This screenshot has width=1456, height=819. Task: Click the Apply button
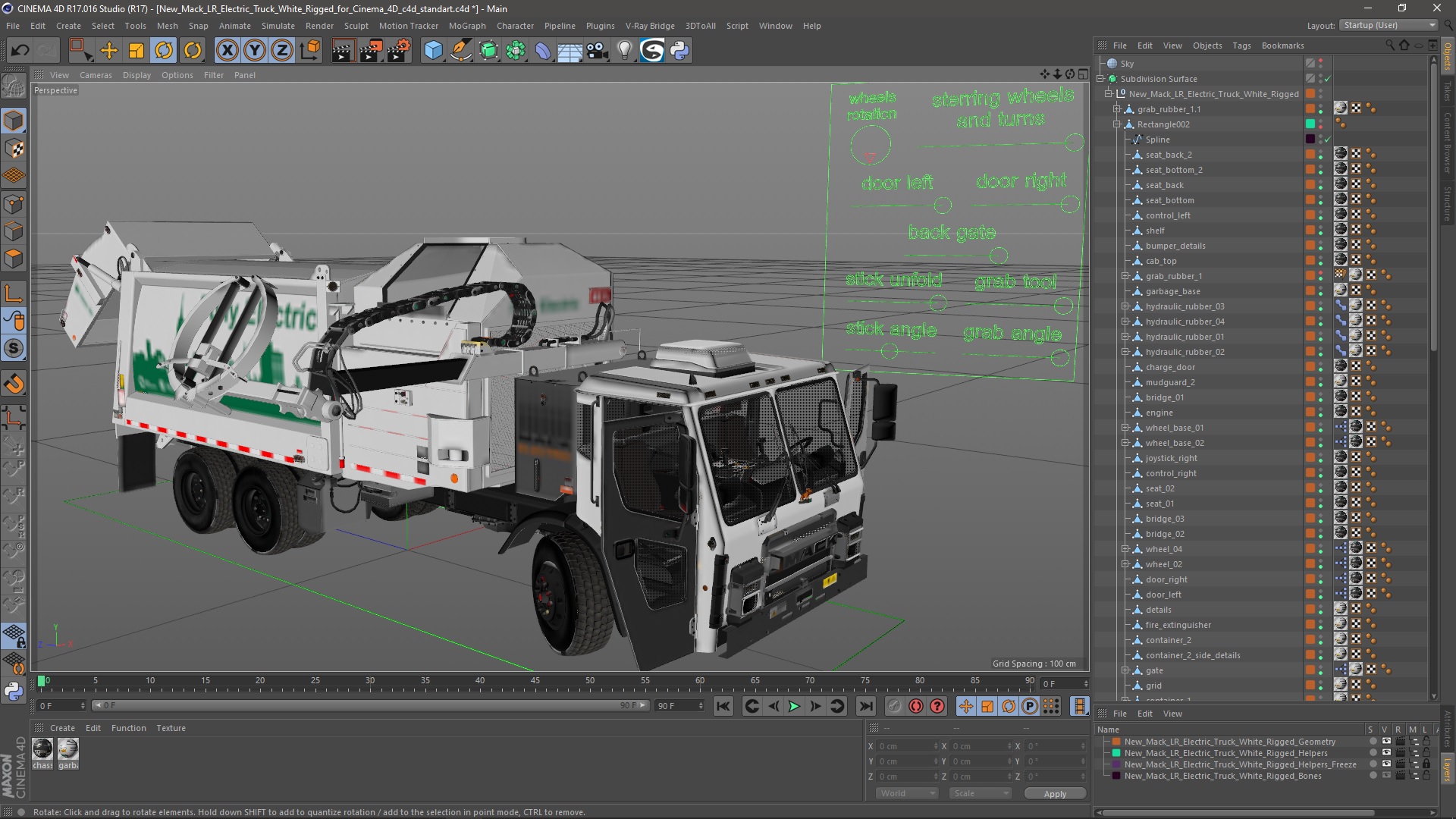(x=1055, y=793)
